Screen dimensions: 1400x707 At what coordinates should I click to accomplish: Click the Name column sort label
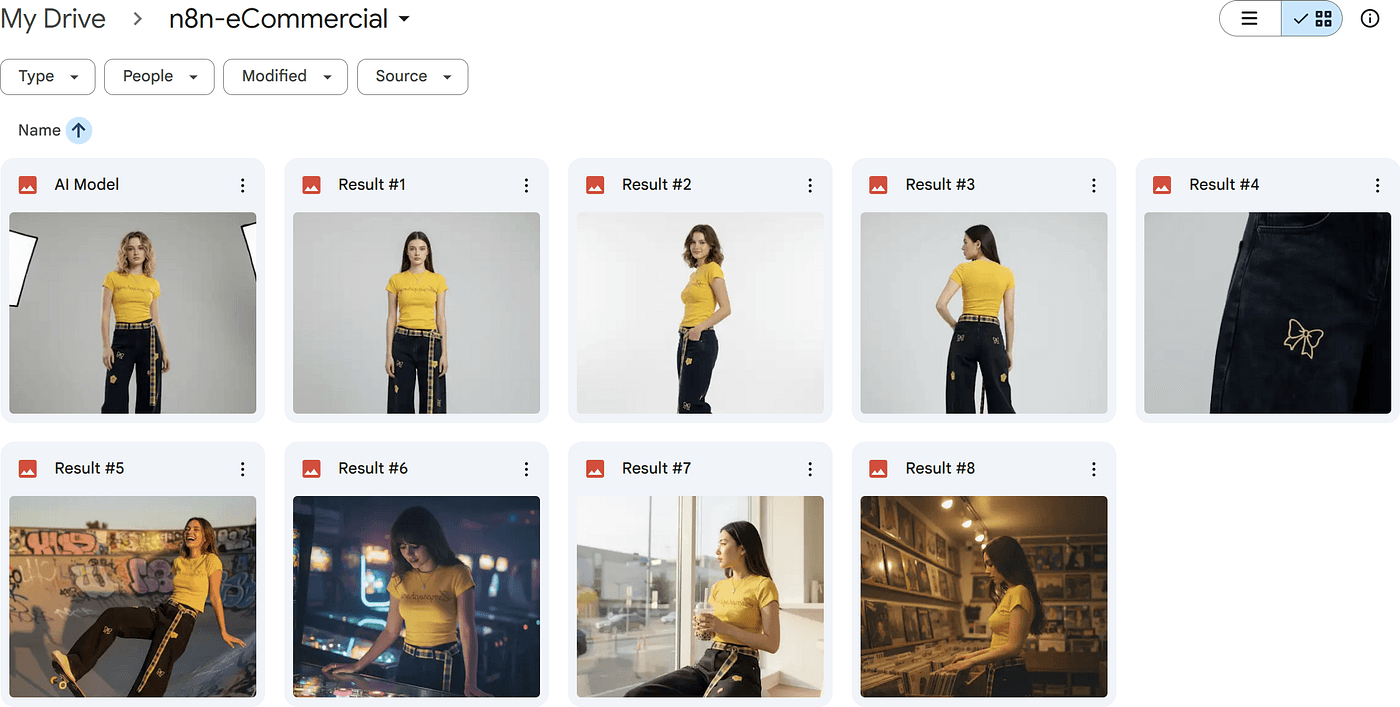point(39,130)
